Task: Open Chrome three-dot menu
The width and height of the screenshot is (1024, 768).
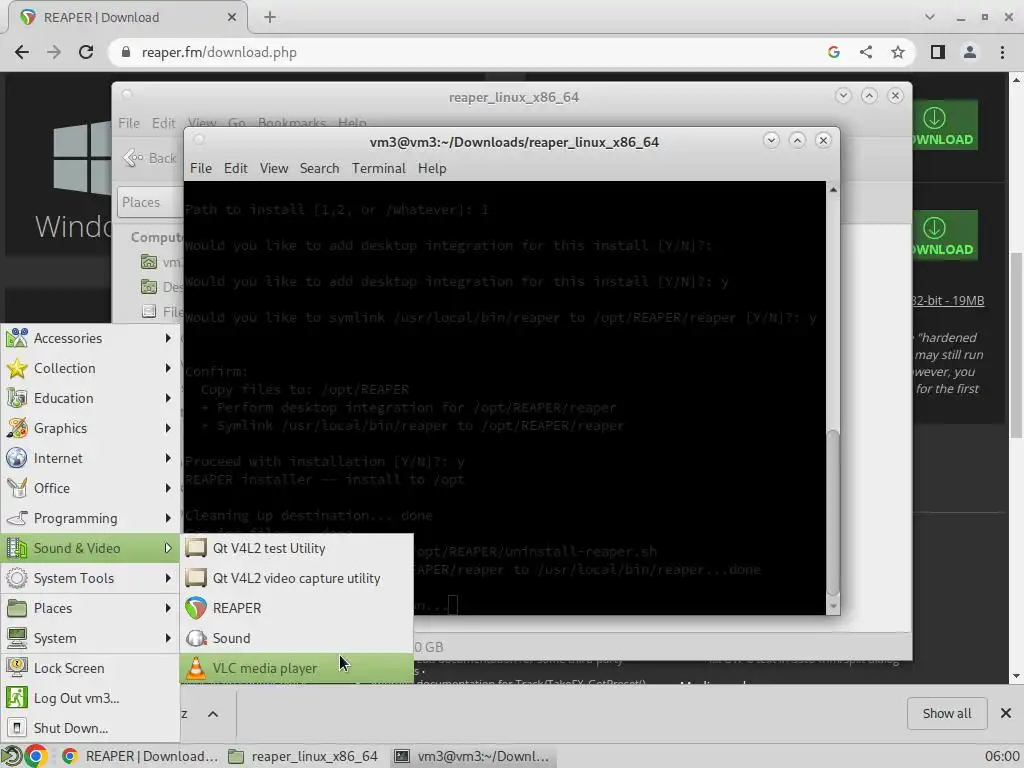Action: 1002,52
